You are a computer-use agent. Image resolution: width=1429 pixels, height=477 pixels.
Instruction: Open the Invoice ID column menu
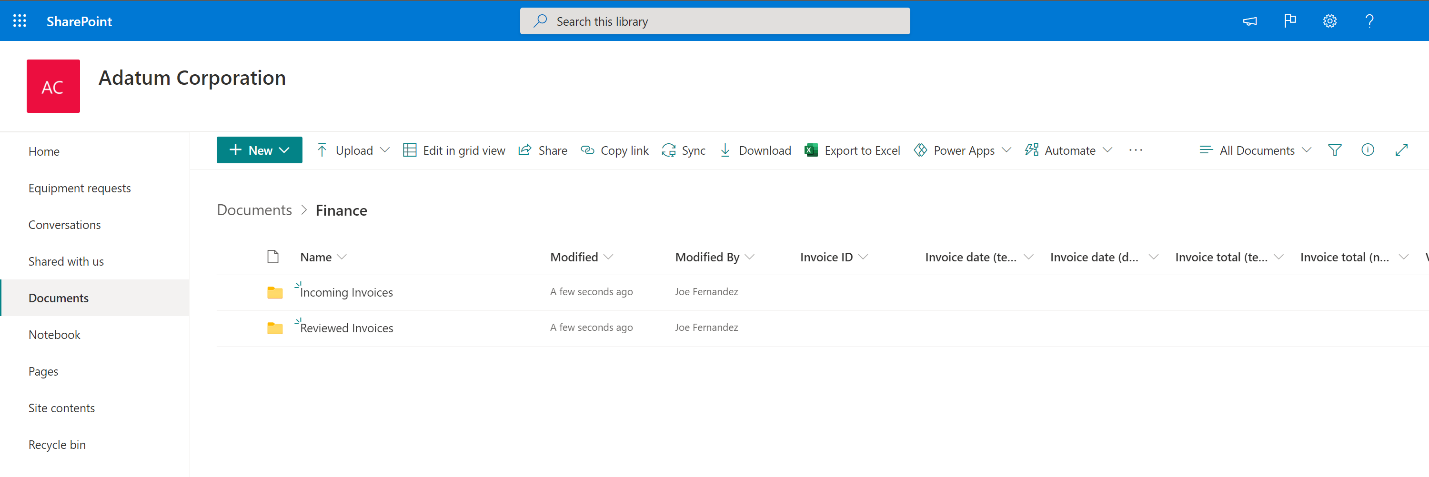[834, 257]
